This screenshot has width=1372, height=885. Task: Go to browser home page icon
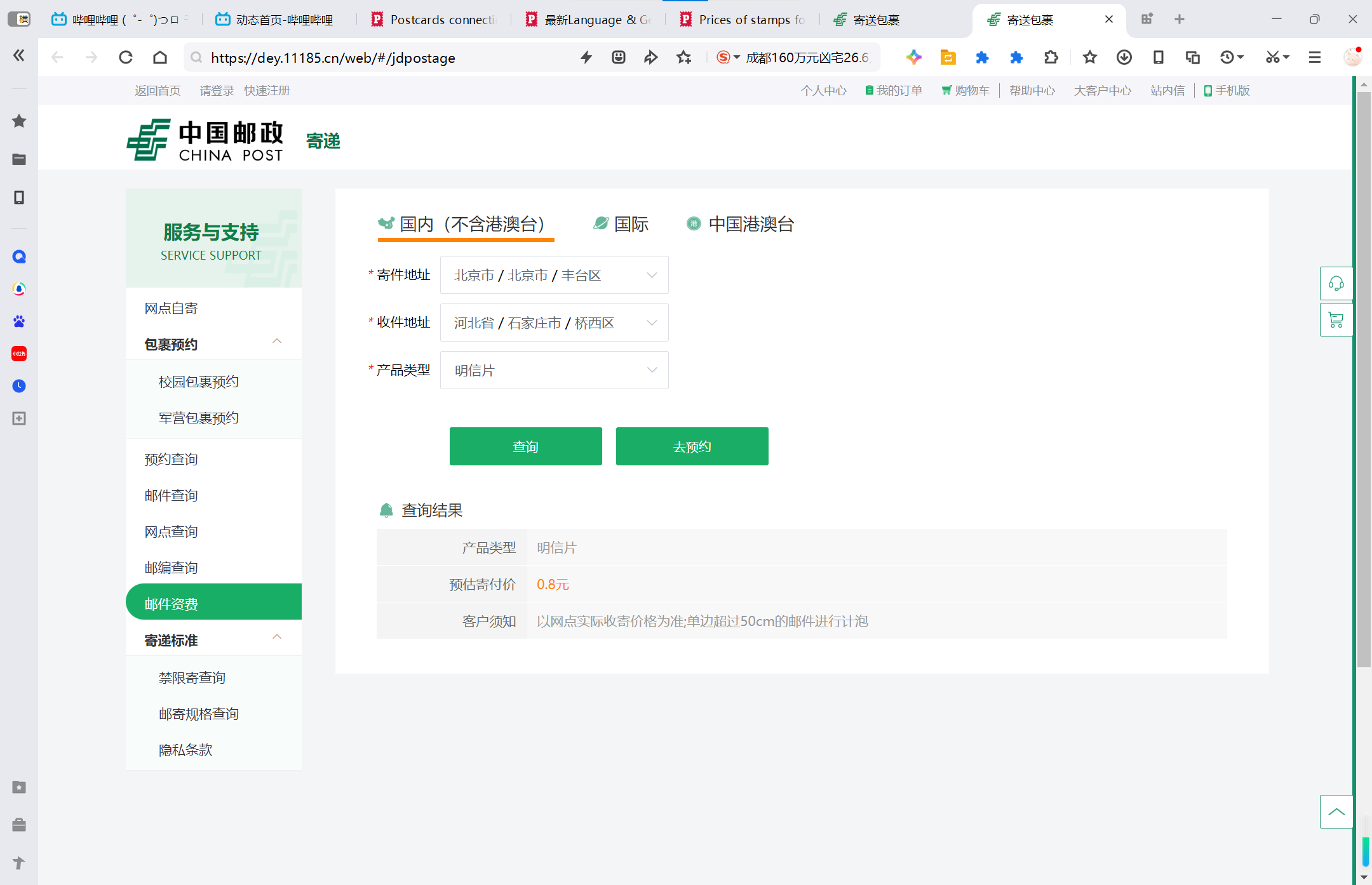click(160, 58)
